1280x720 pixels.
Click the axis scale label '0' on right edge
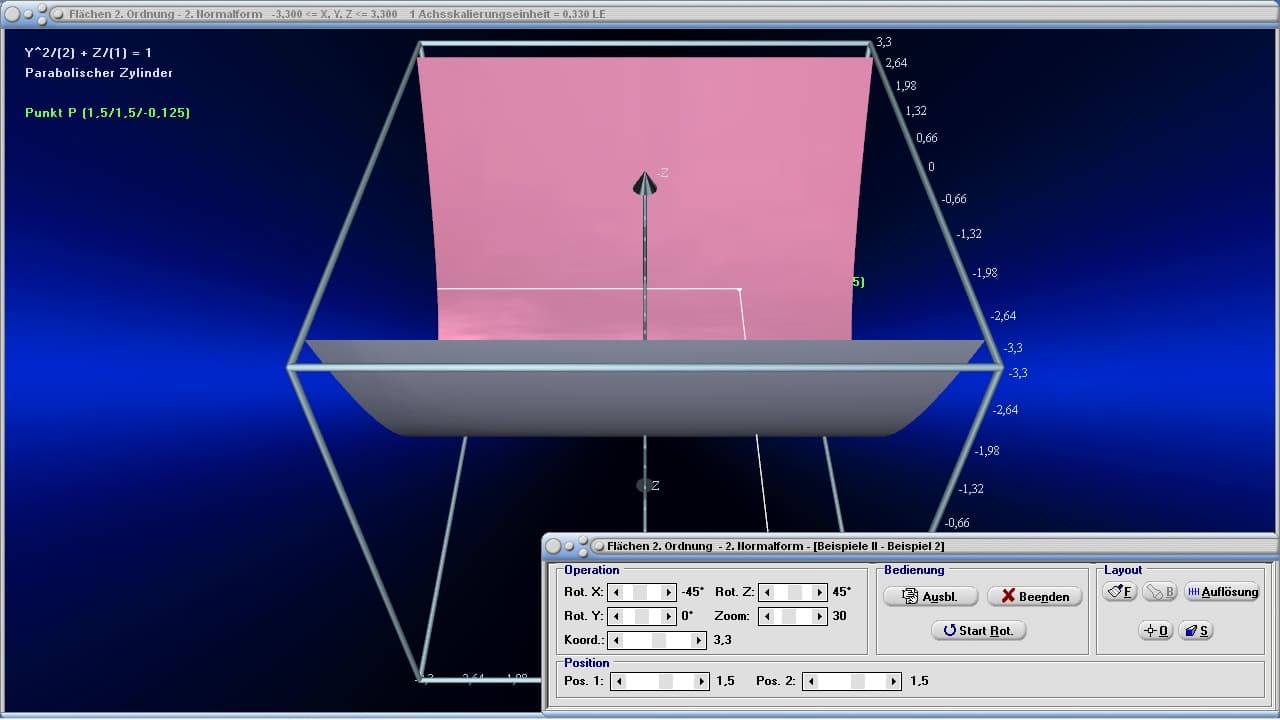pos(931,167)
